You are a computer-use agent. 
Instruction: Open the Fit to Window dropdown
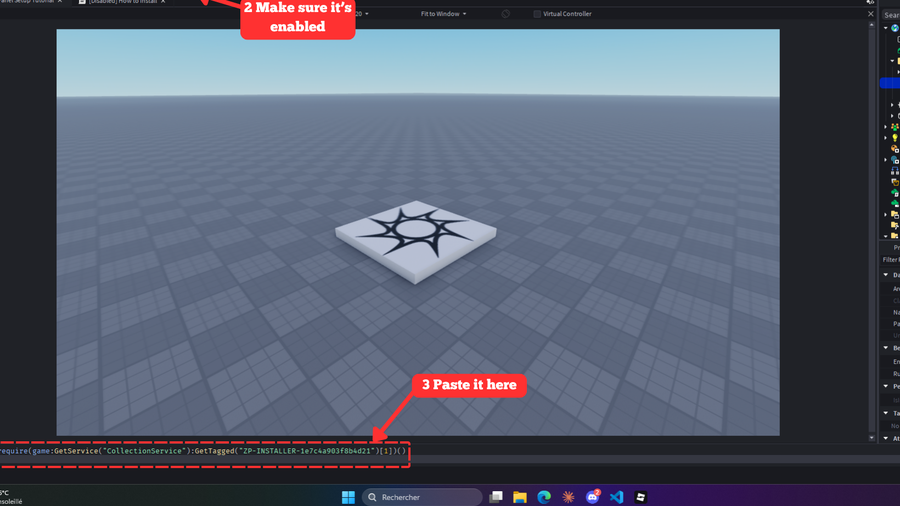coord(443,14)
